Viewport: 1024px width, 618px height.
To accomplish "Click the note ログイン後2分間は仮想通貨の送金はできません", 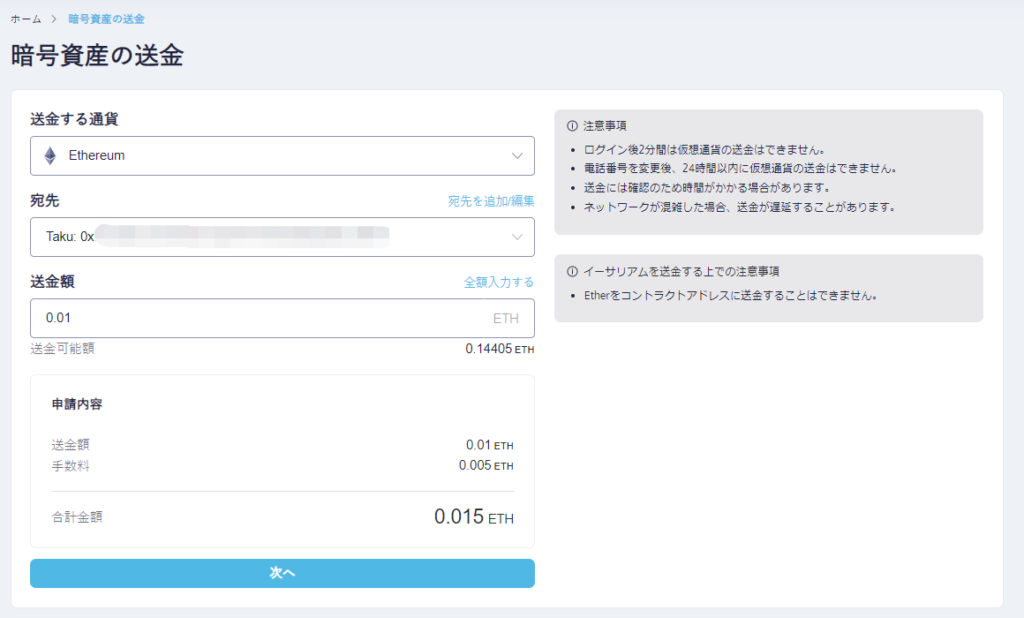I will pos(705,150).
